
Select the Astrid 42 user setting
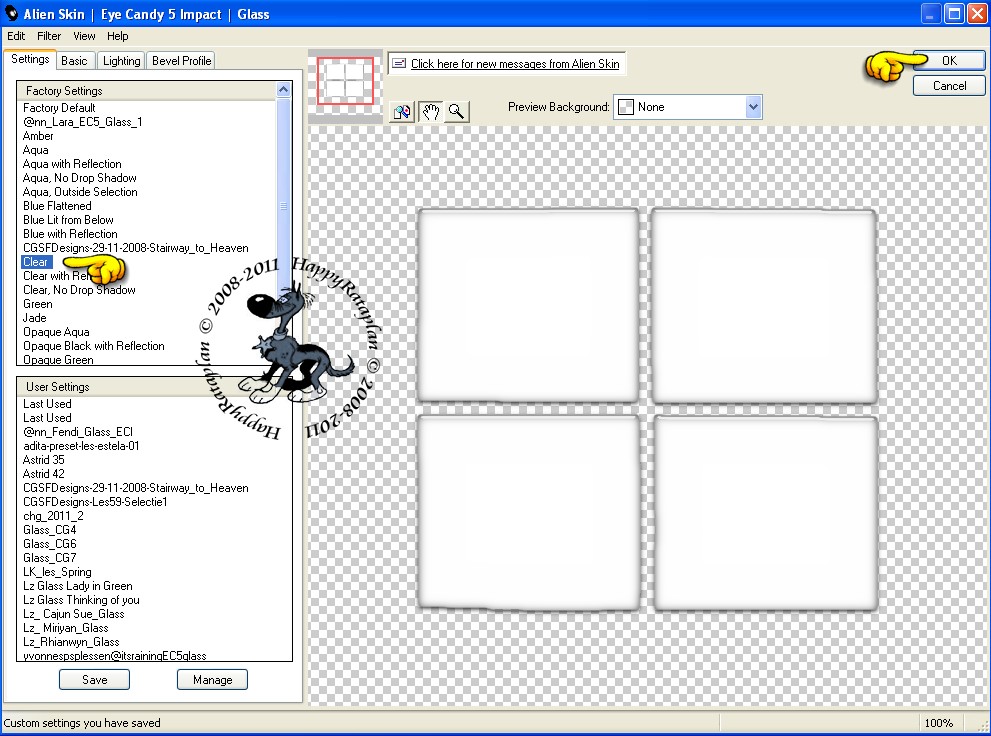pyautogui.click(x=44, y=473)
